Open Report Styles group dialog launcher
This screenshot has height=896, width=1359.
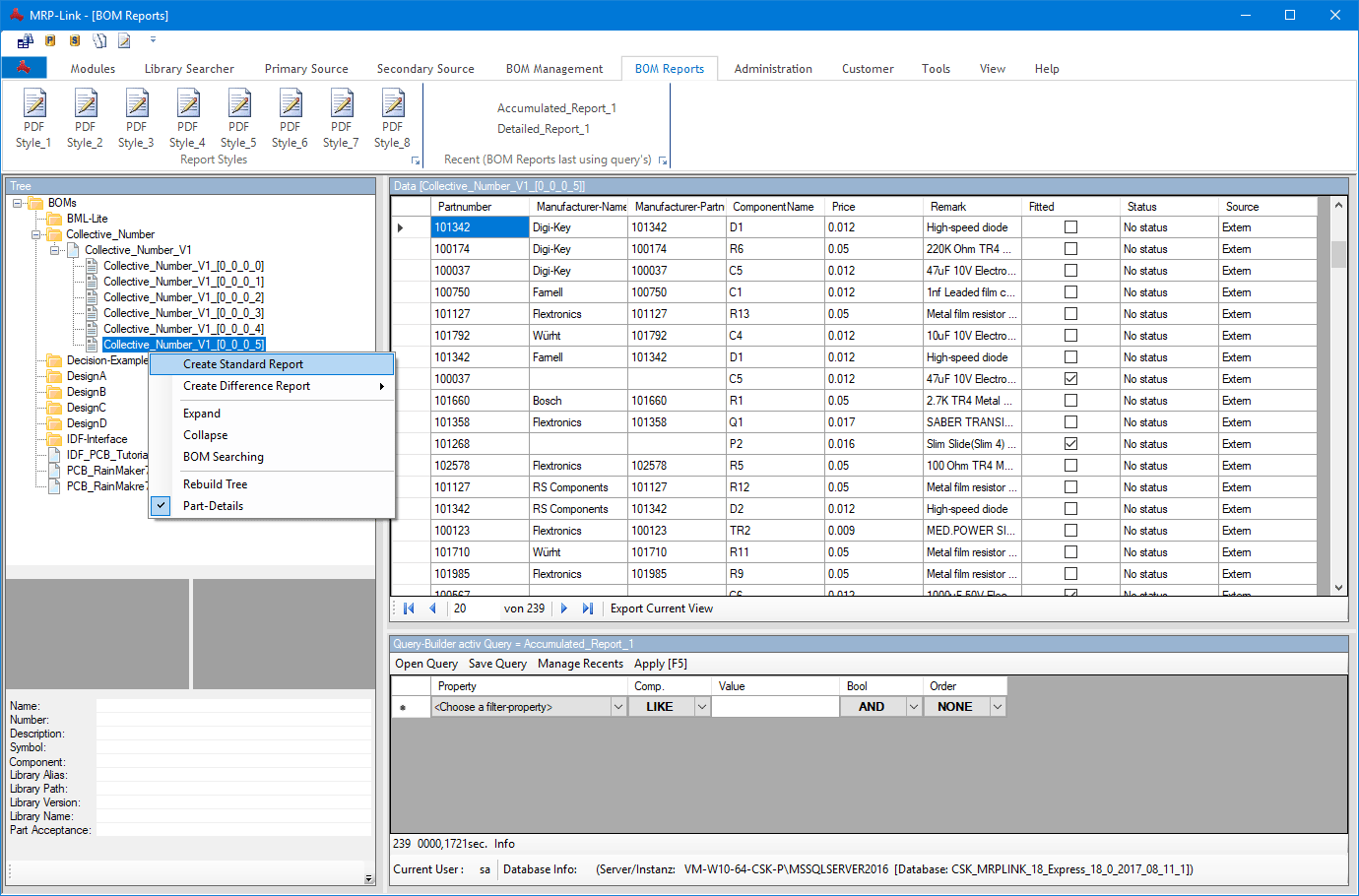pyautogui.click(x=416, y=160)
